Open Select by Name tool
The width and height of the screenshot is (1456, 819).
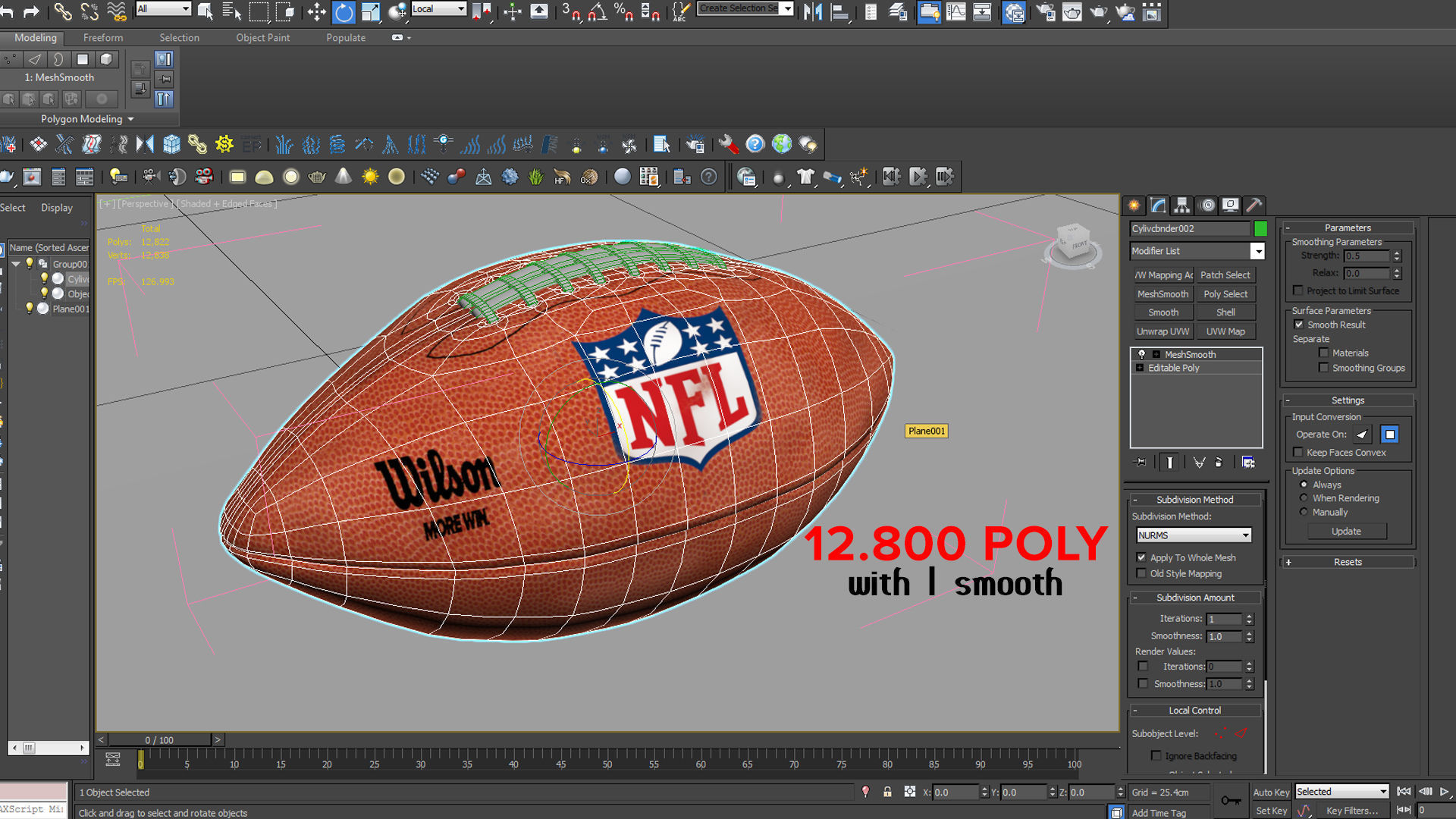tap(232, 11)
